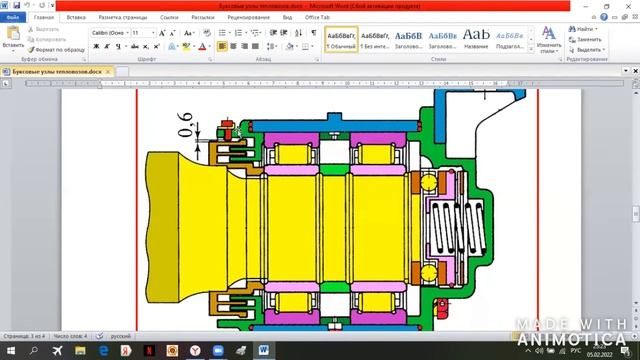
Task: Apply Обычный style
Action: click(342, 40)
